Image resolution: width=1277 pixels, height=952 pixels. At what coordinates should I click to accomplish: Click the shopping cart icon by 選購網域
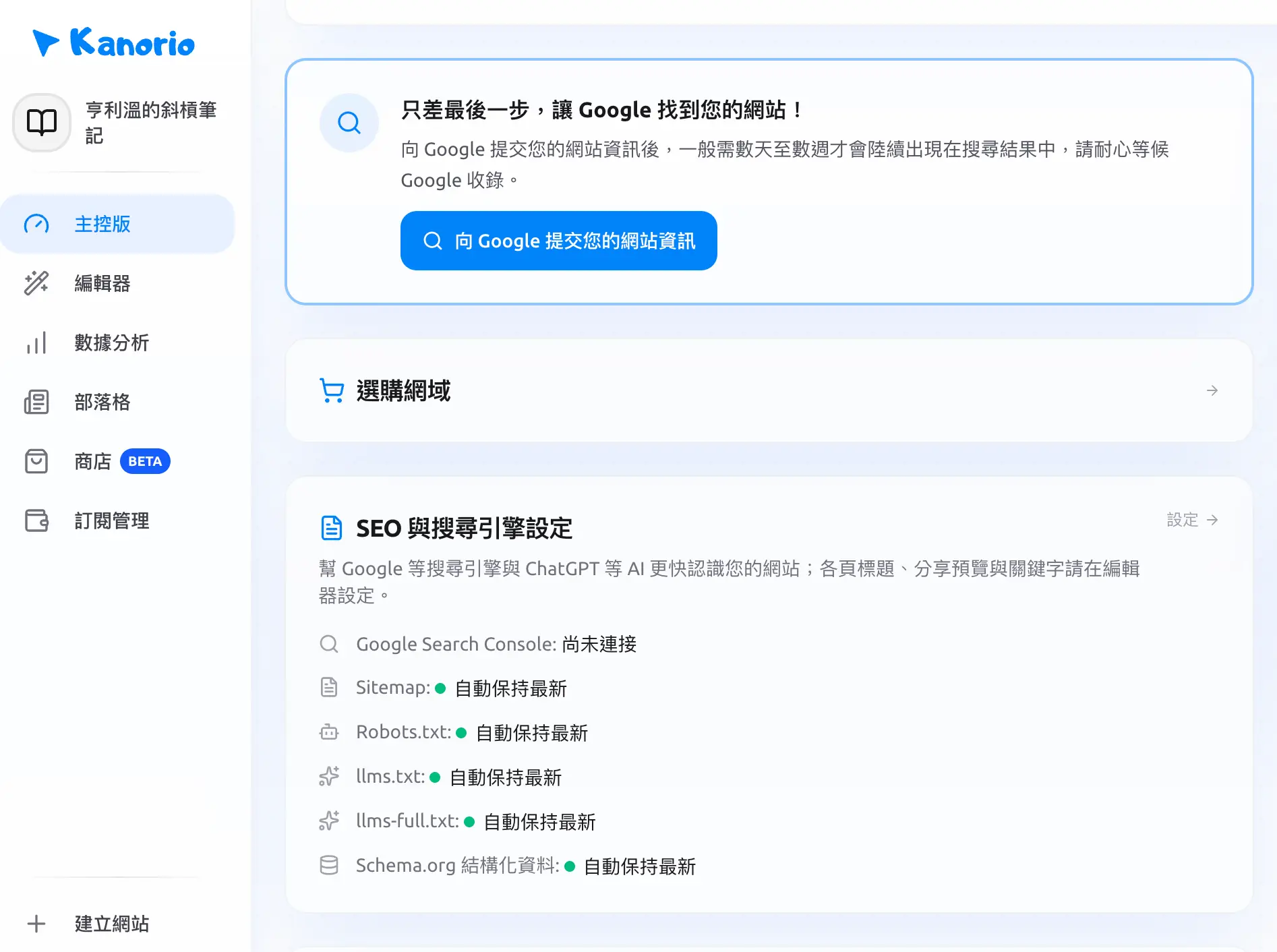(x=332, y=390)
